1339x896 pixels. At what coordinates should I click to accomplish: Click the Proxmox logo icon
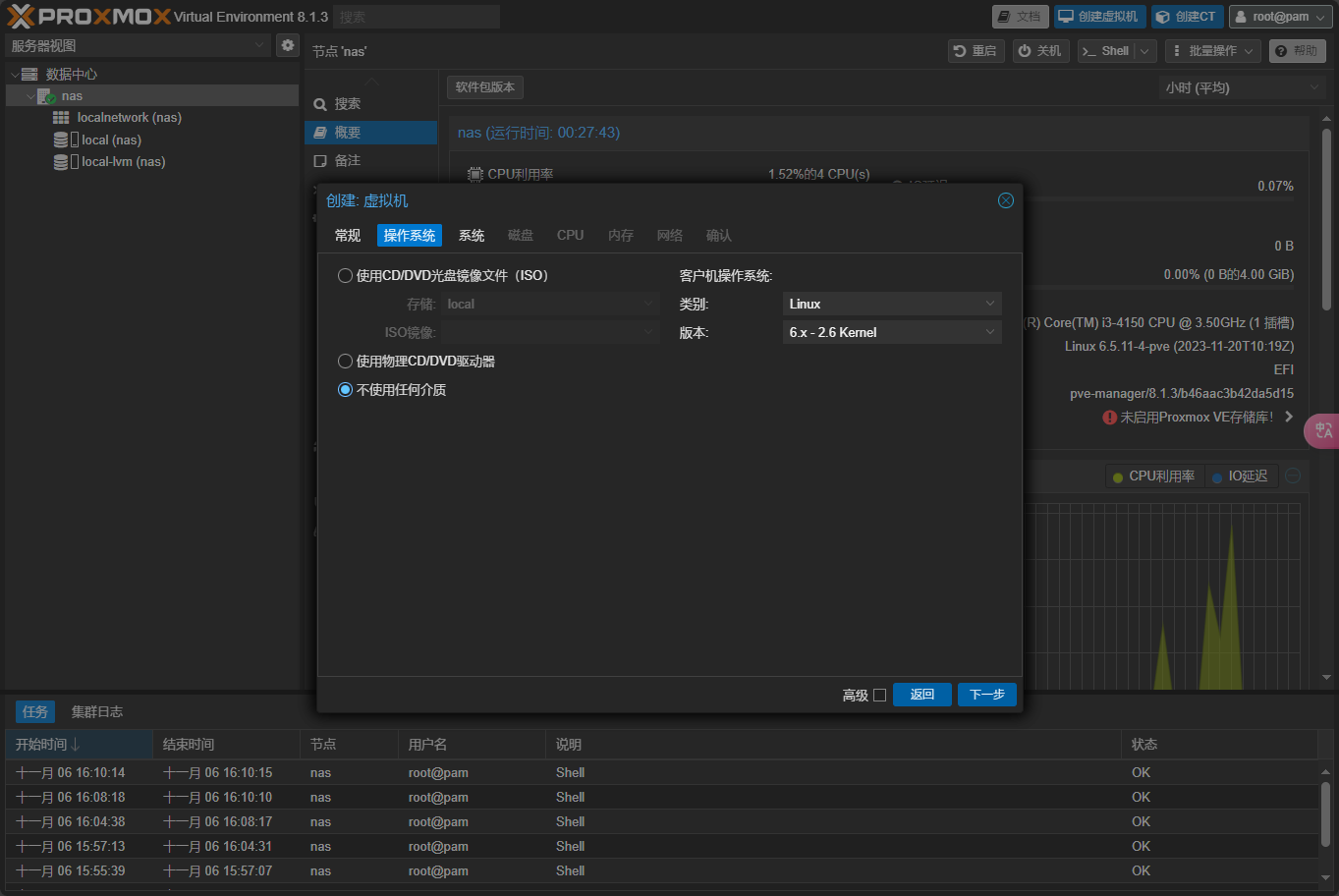point(21,17)
